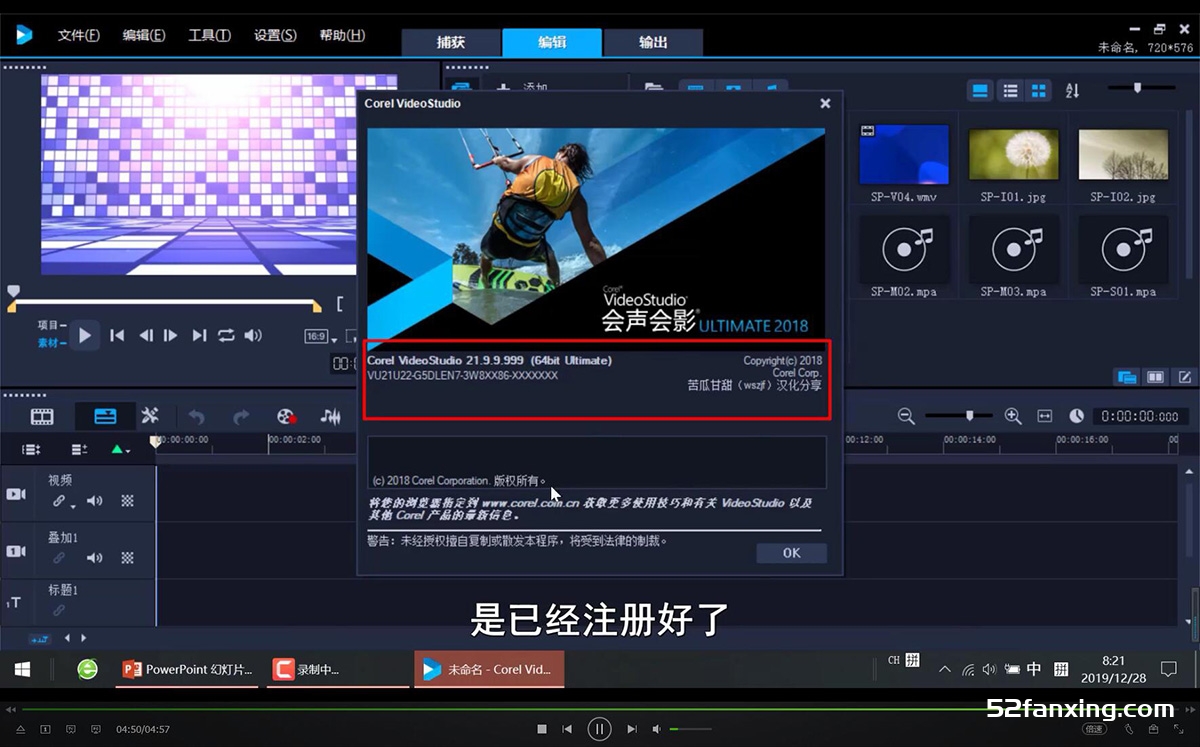This screenshot has width=1200, height=747.
Task: Open the green chapter/cue marker dropdown
Action: [121, 450]
